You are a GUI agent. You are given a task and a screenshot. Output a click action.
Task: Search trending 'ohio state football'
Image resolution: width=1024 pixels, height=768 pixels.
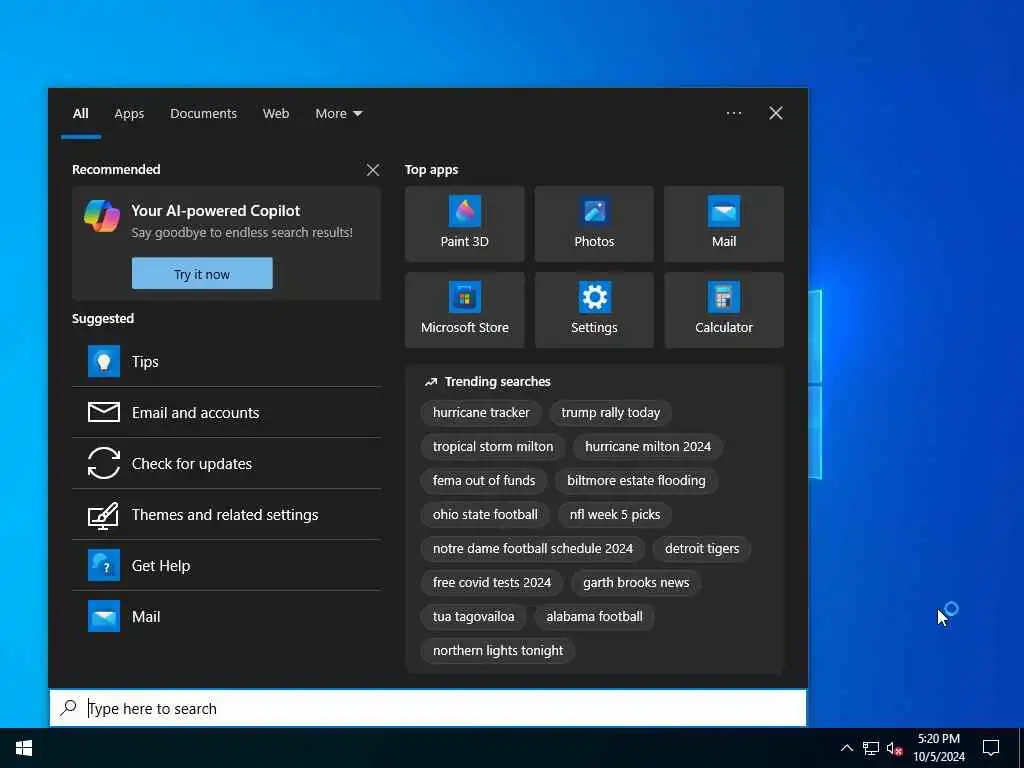pos(485,515)
